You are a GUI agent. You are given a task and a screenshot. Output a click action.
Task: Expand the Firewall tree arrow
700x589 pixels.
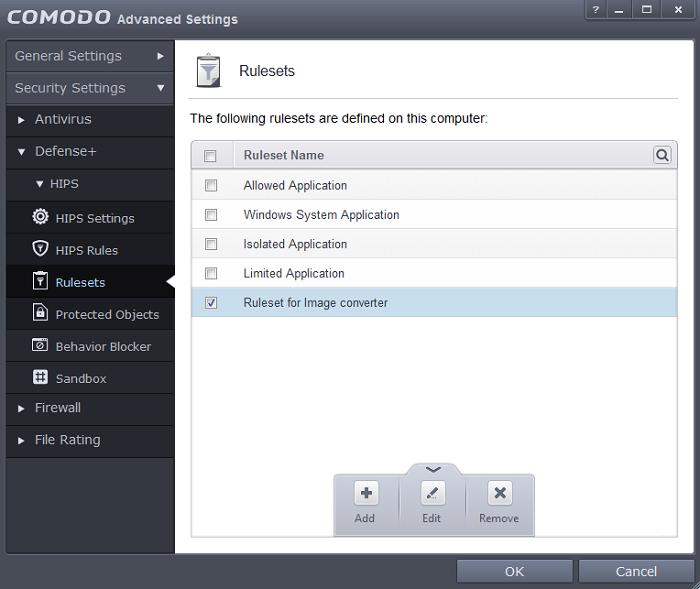(21, 409)
